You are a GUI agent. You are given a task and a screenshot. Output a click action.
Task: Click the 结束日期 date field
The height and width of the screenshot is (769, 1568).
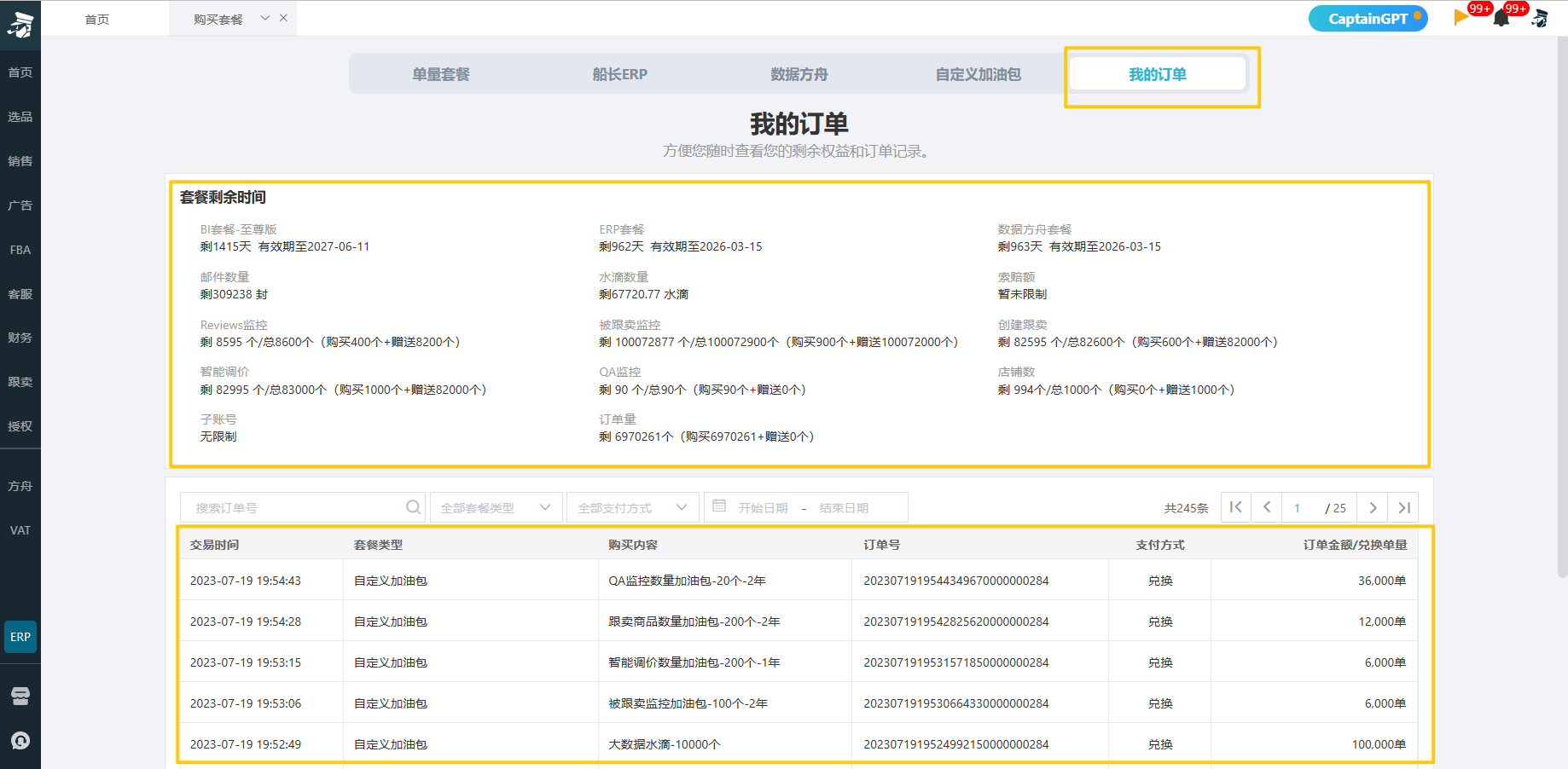tap(844, 508)
